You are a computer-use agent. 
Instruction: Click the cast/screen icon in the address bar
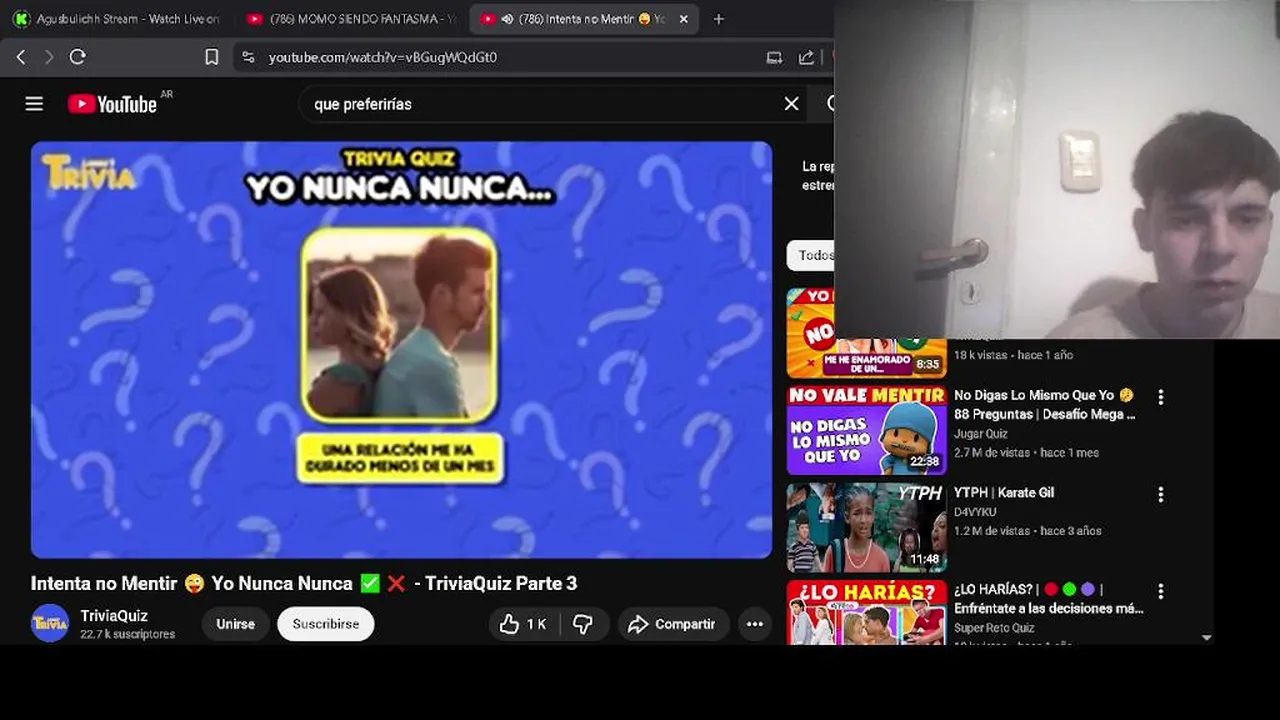point(774,57)
